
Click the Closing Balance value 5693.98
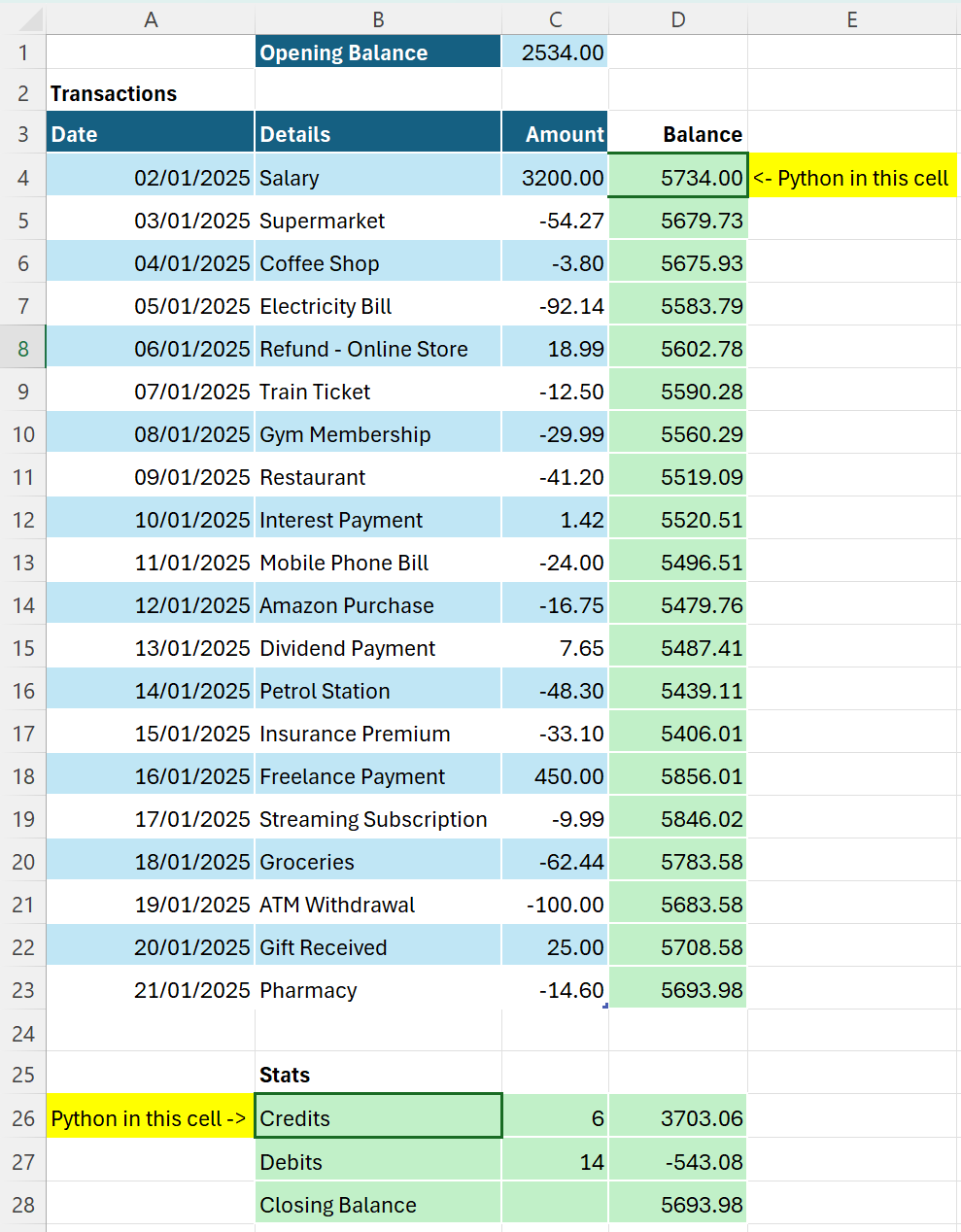pyautogui.click(x=677, y=1205)
